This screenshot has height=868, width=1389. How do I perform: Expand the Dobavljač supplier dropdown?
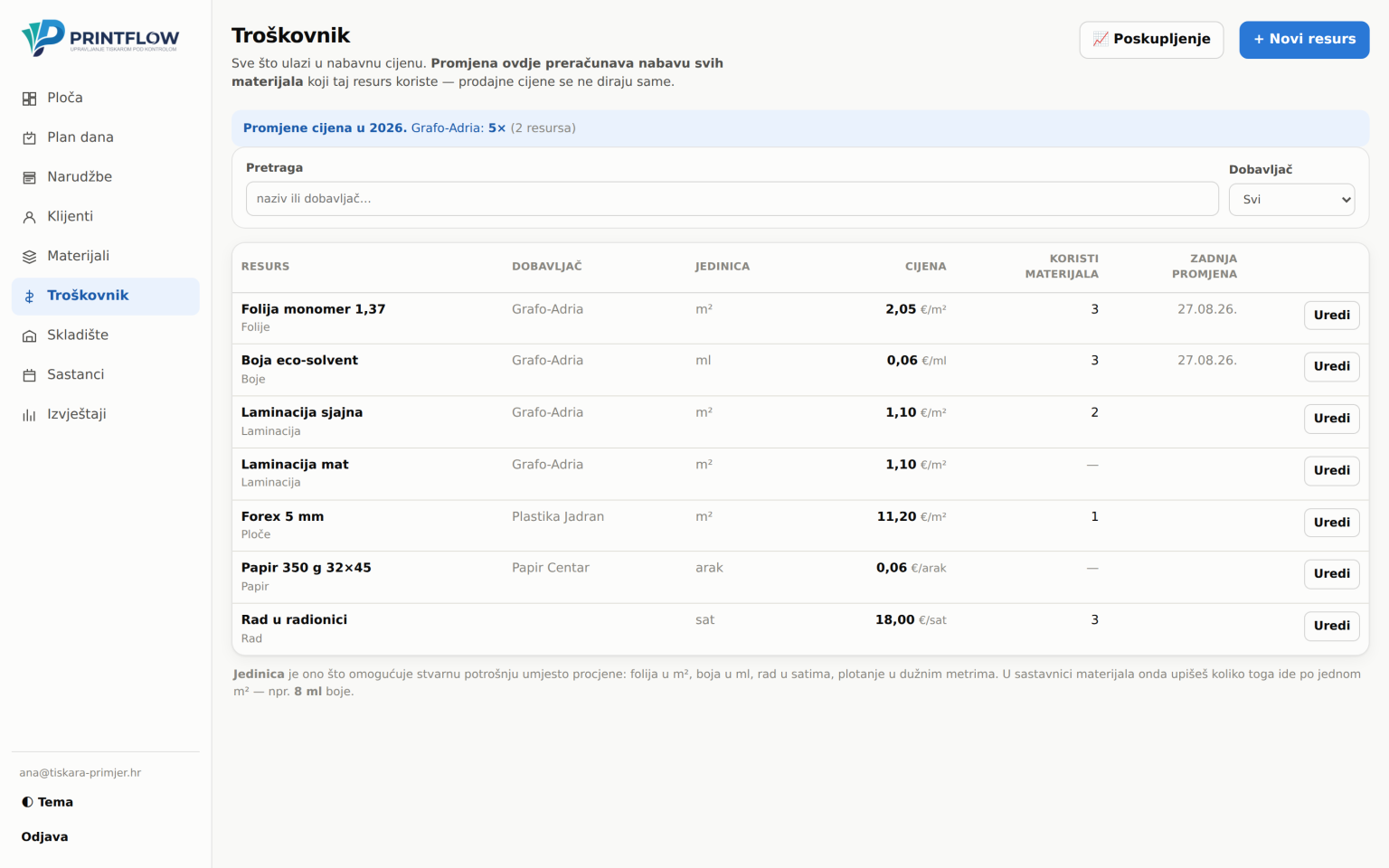pyautogui.click(x=1291, y=199)
